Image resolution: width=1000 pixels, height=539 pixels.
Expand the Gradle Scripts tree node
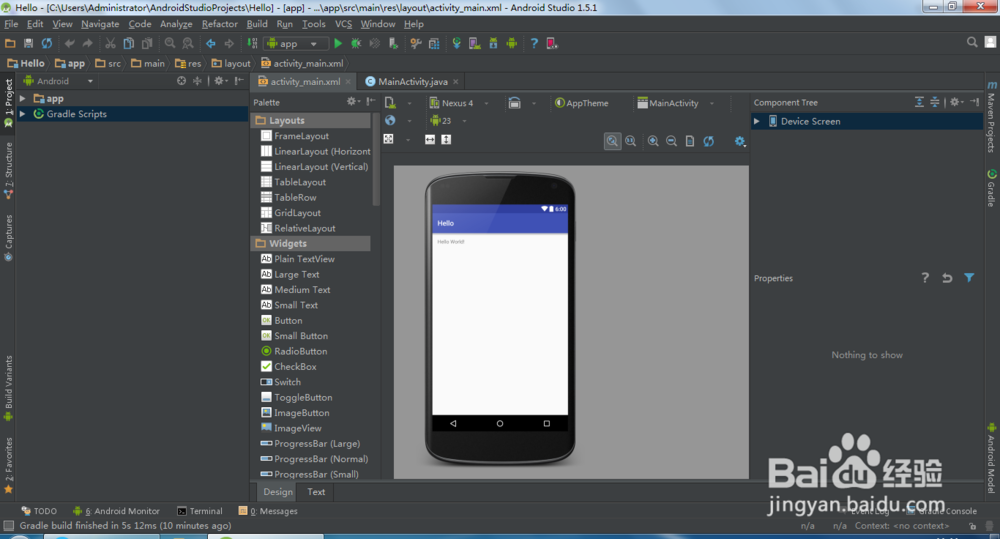pos(23,114)
